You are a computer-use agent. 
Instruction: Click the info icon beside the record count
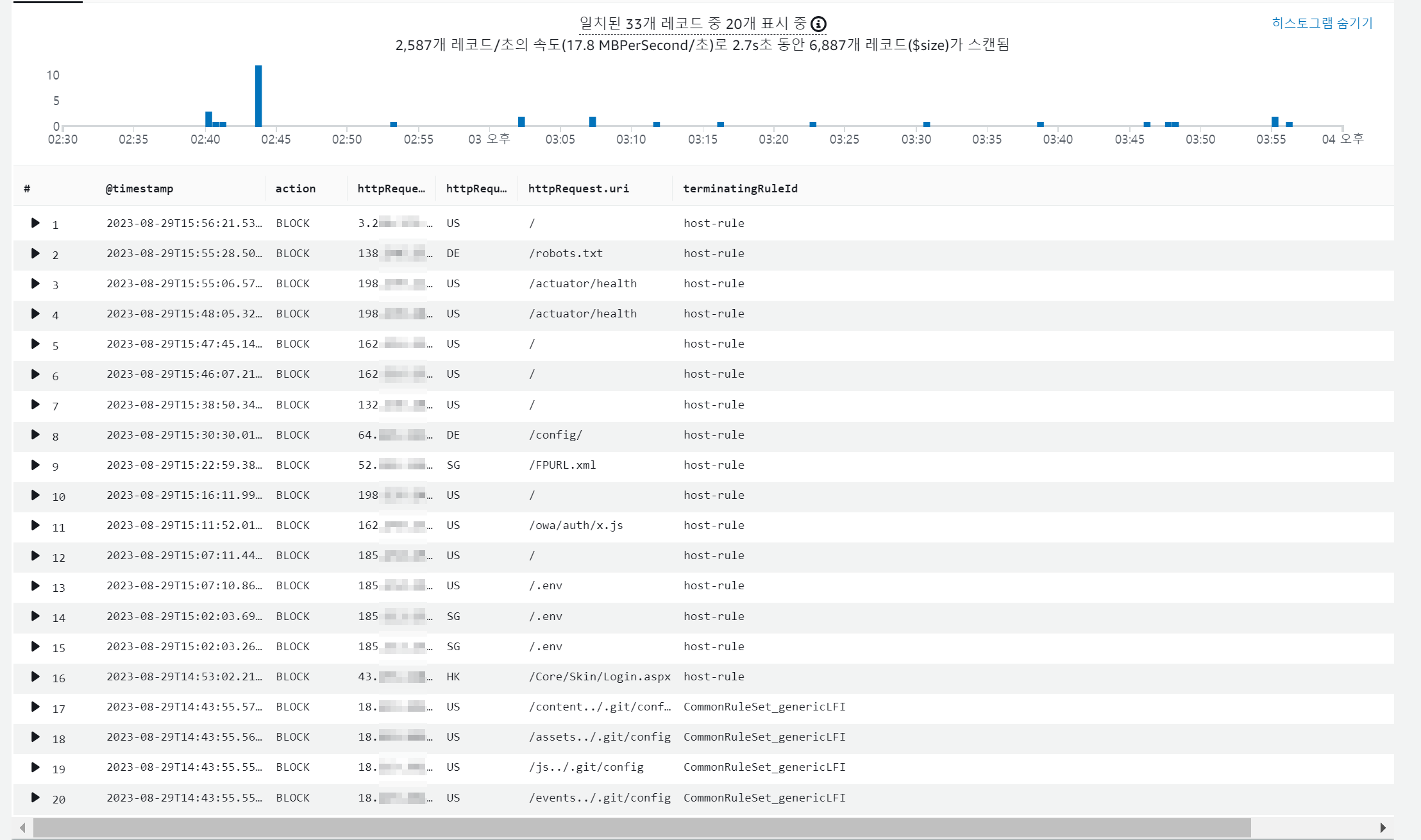[818, 24]
